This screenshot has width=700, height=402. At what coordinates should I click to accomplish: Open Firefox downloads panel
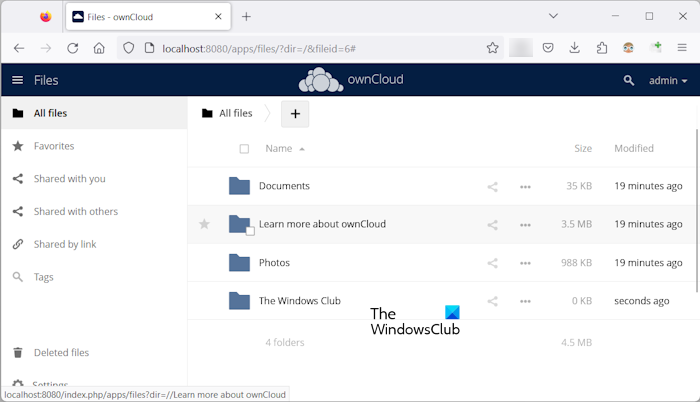[x=575, y=48]
